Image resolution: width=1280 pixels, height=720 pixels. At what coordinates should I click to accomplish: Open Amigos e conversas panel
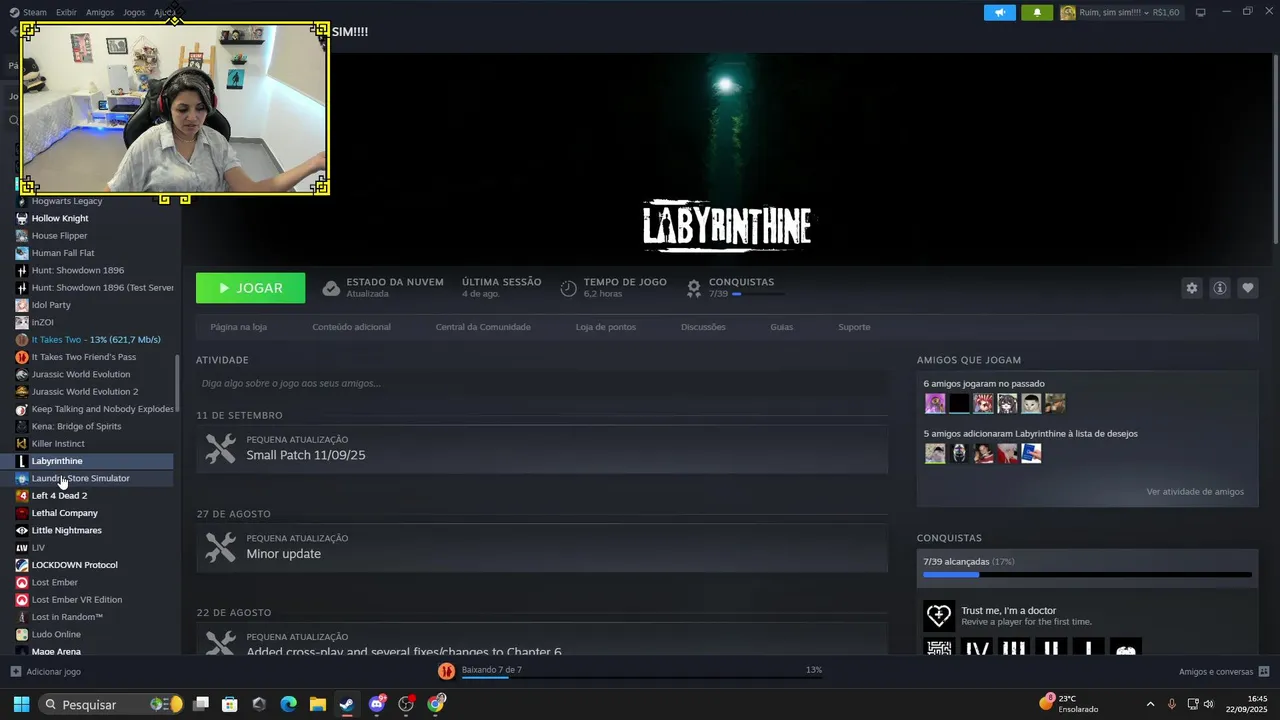pos(1223,672)
